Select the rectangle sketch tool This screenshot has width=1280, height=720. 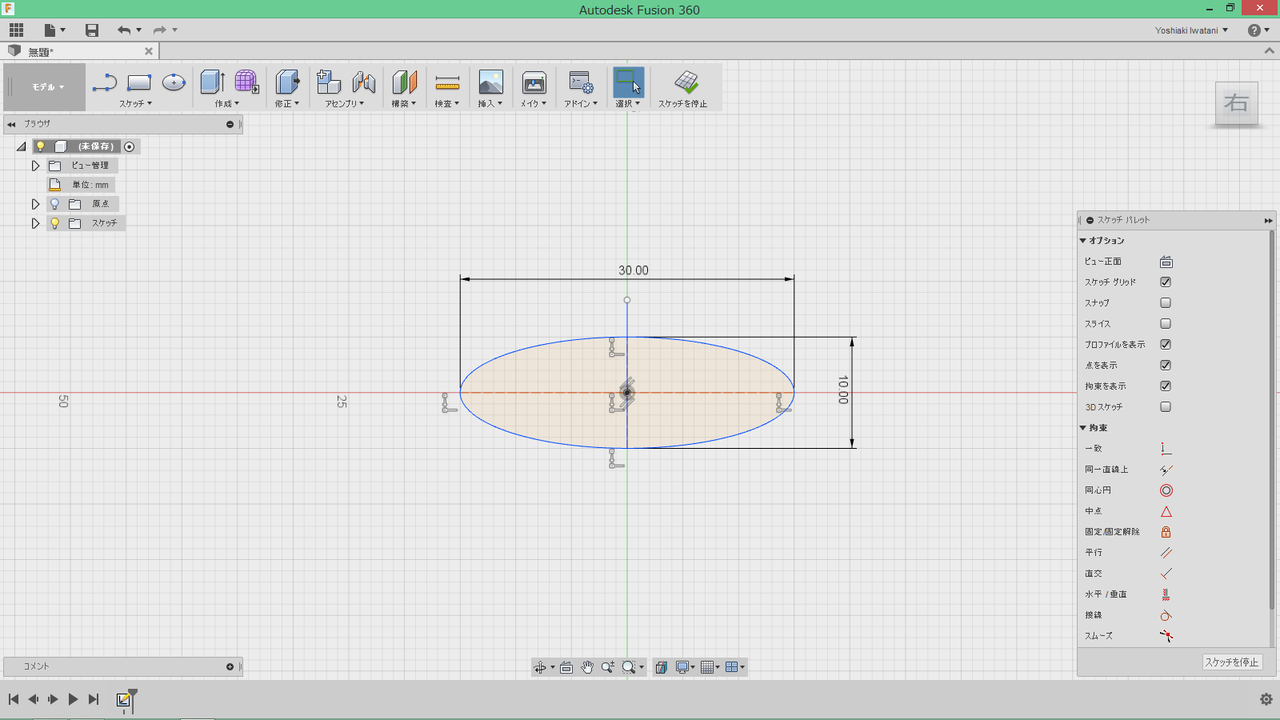pos(139,82)
